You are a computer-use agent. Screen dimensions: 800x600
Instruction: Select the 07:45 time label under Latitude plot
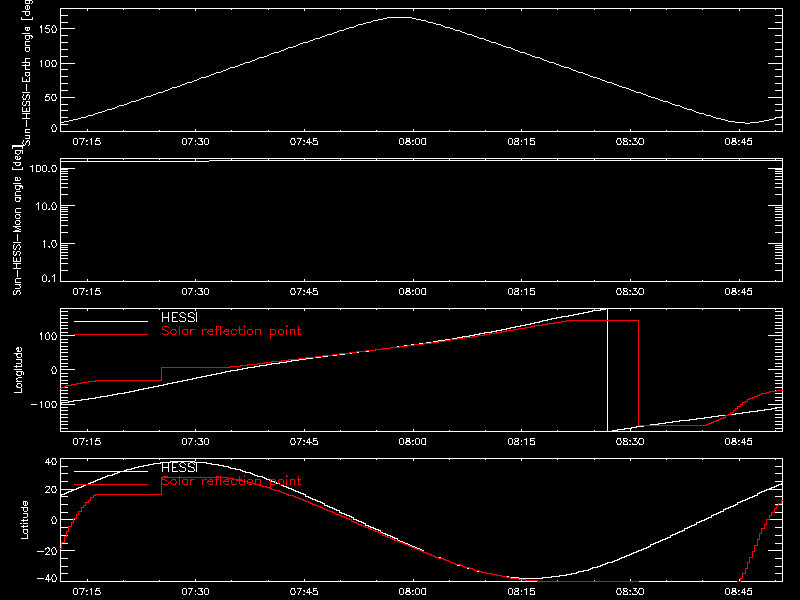[304, 592]
